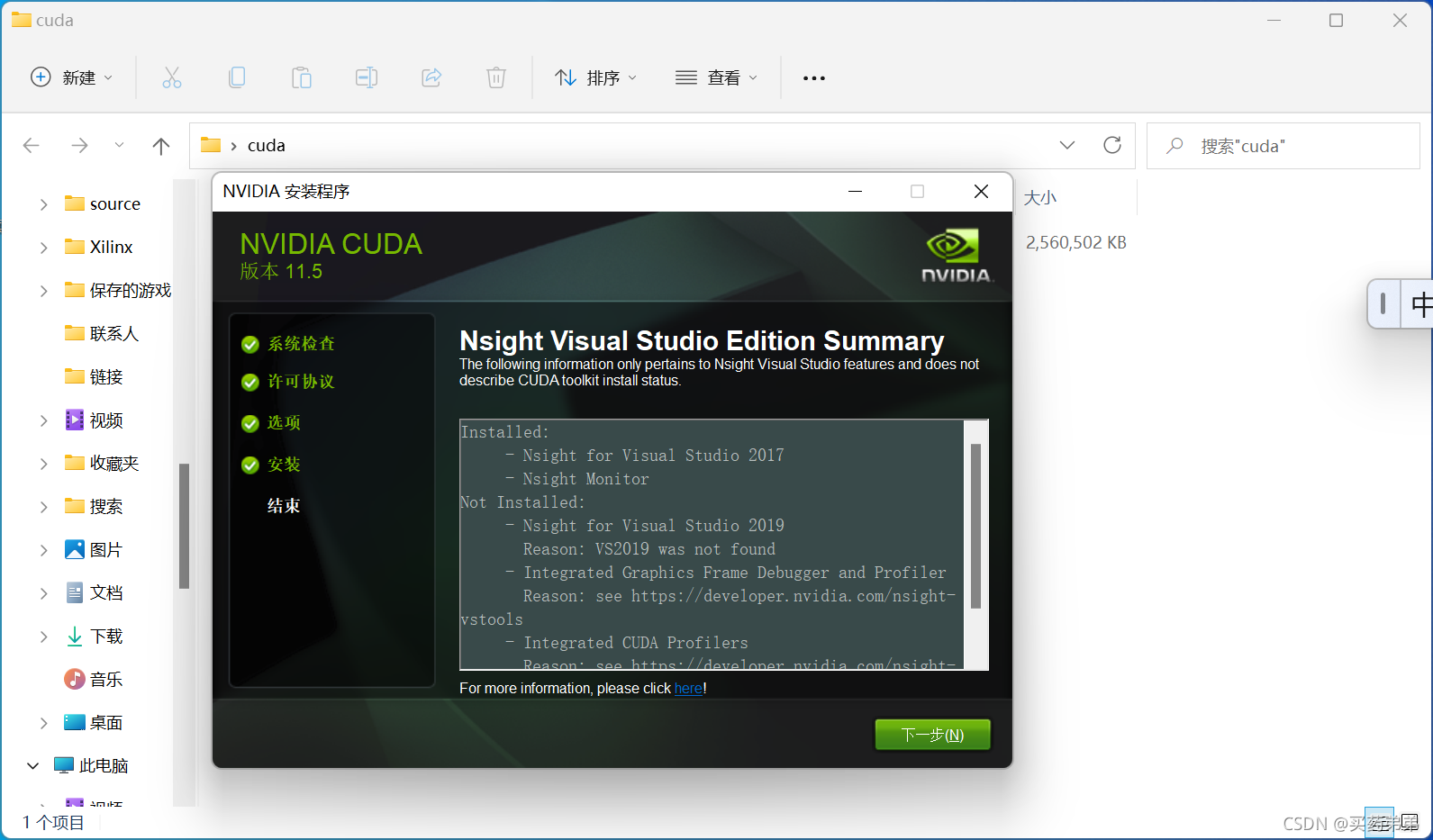Select the 收藏夹 favorites folder
Viewport: 1433px width, 840px height.
pyautogui.click(x=102, y=464)
